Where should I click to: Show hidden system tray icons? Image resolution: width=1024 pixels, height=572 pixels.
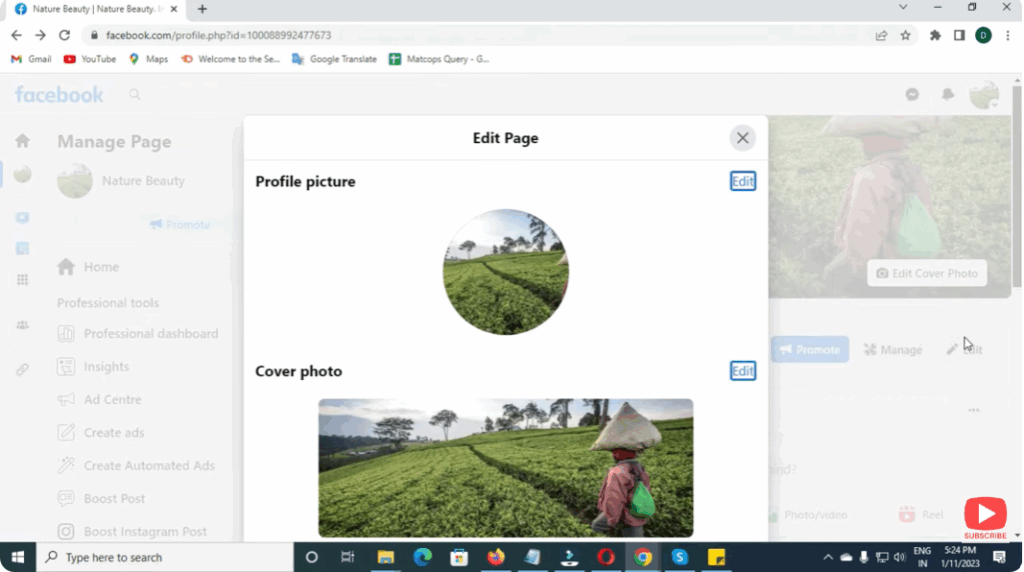click(x=828, y=557)
